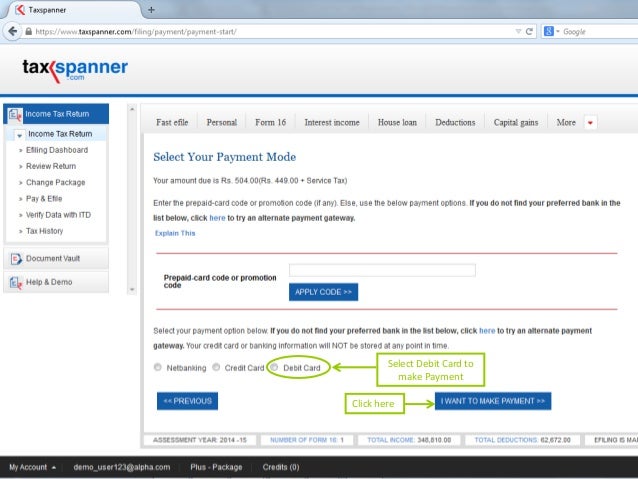Open the URL bar history dropdown

[x=518, y=31]
